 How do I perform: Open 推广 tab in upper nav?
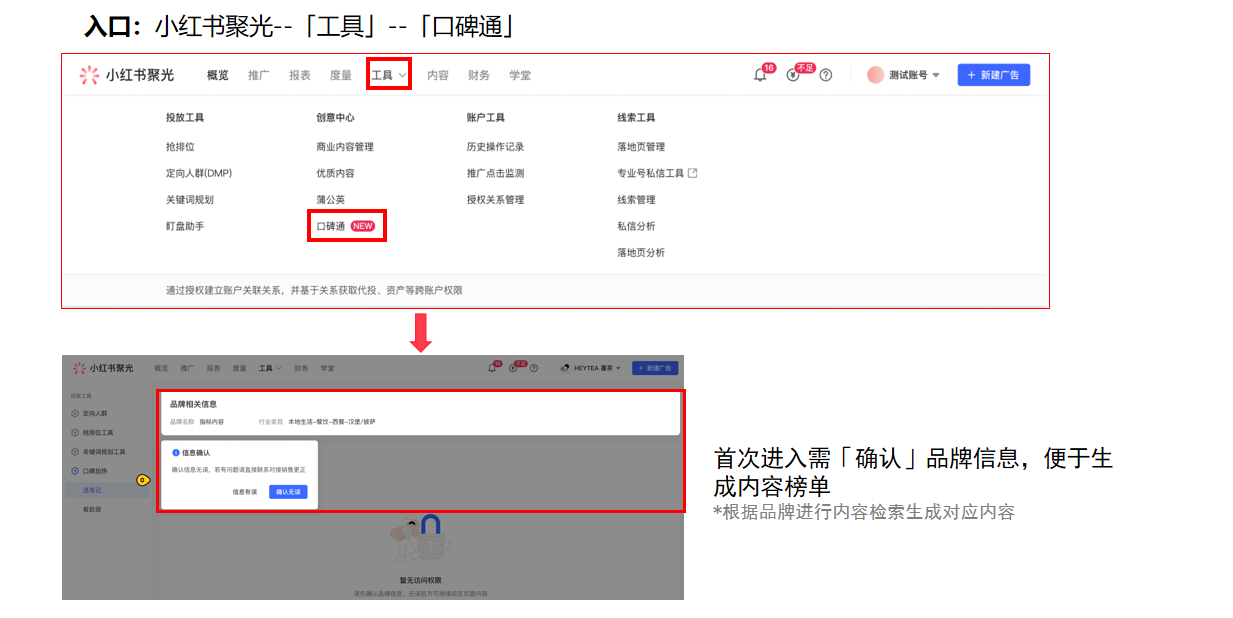pos(259,75)
